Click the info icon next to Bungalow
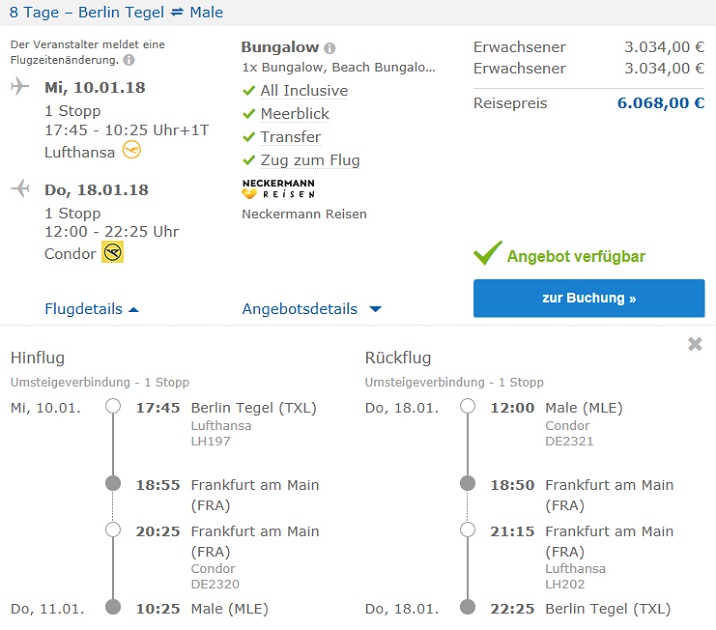 click(330, 48)
